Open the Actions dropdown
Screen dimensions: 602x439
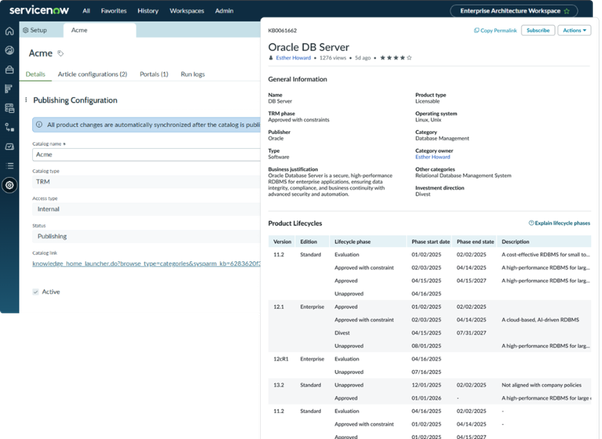[x=574, y=30]
